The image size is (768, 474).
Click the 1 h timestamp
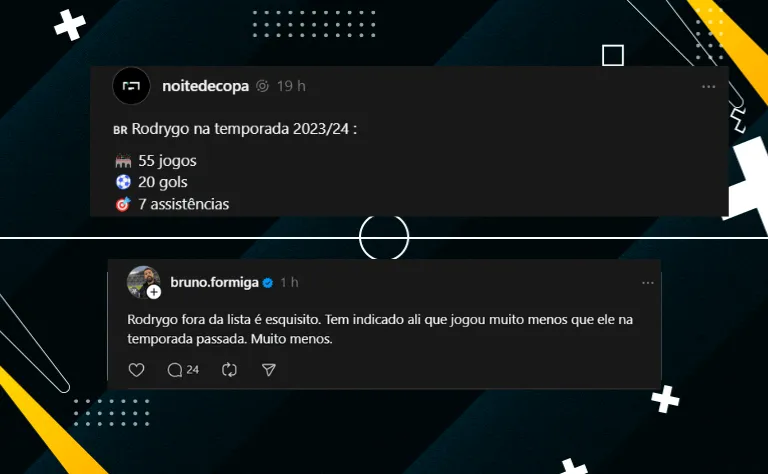coord(289,283)
